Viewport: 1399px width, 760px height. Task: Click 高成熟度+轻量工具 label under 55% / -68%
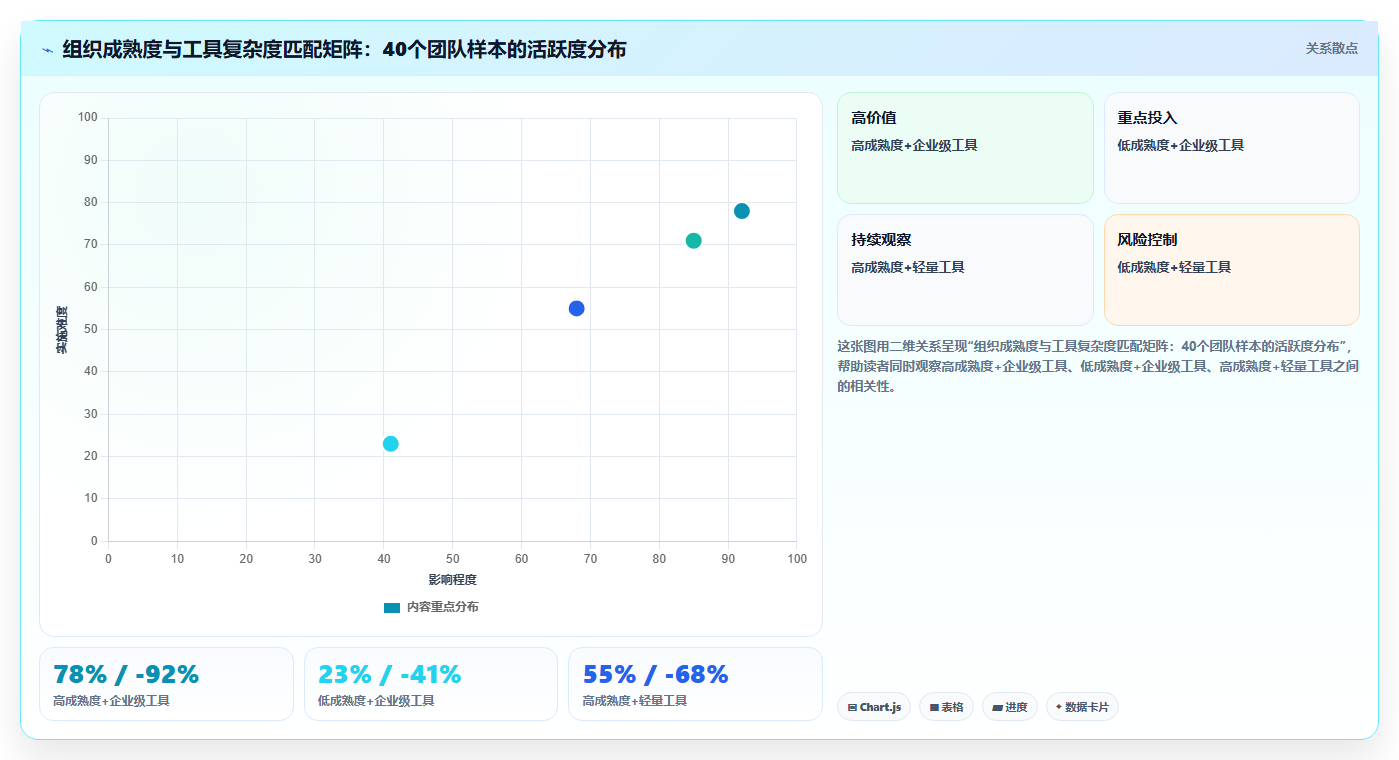click(x=635, y=701)
